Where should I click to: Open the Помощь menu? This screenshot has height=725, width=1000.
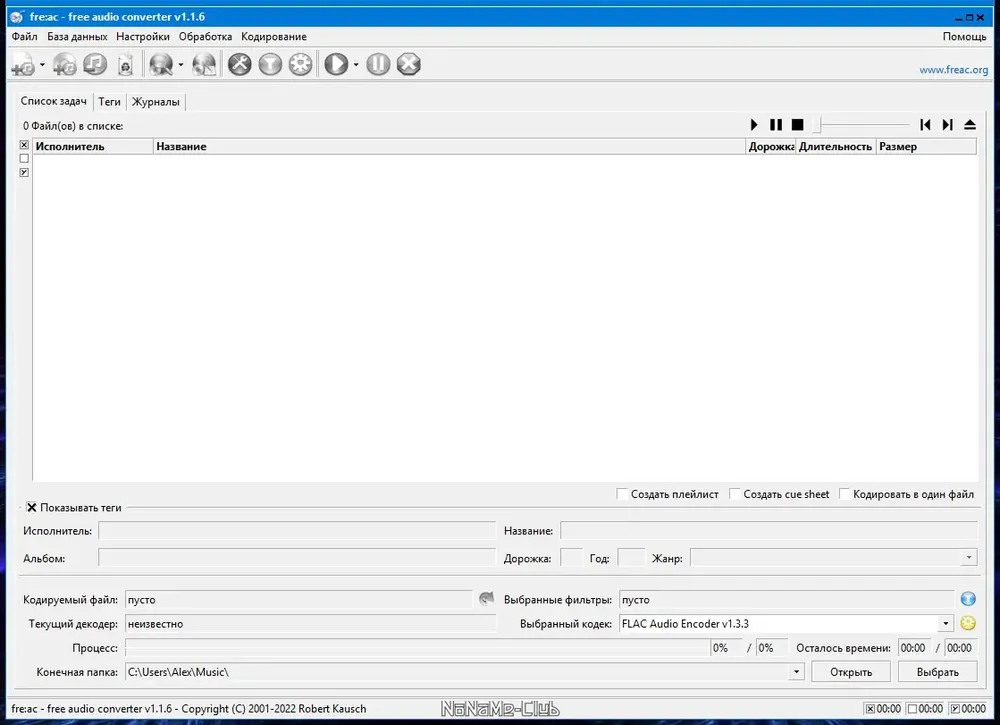[964, 37]
